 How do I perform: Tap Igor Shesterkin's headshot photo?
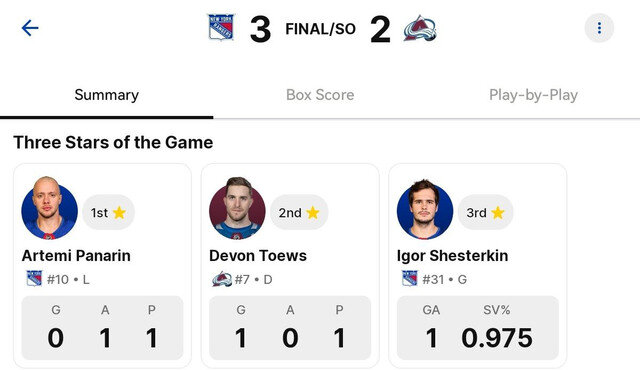coord(425,209)
